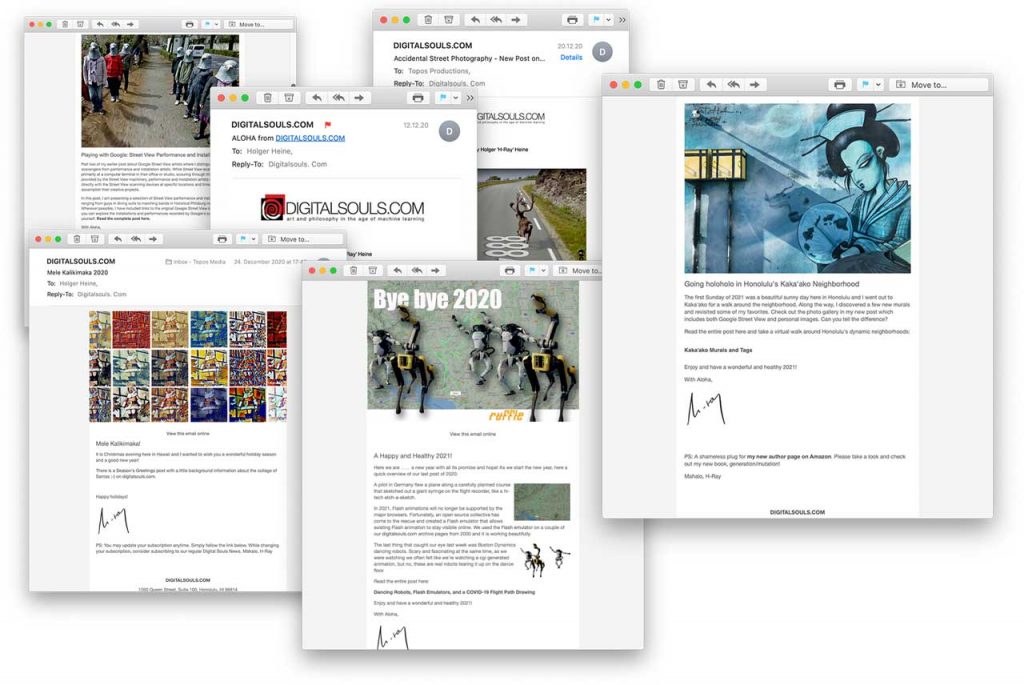Click the flight path map thumbnail
This screenshot has height=685, width=1024.
pos(542,502)
